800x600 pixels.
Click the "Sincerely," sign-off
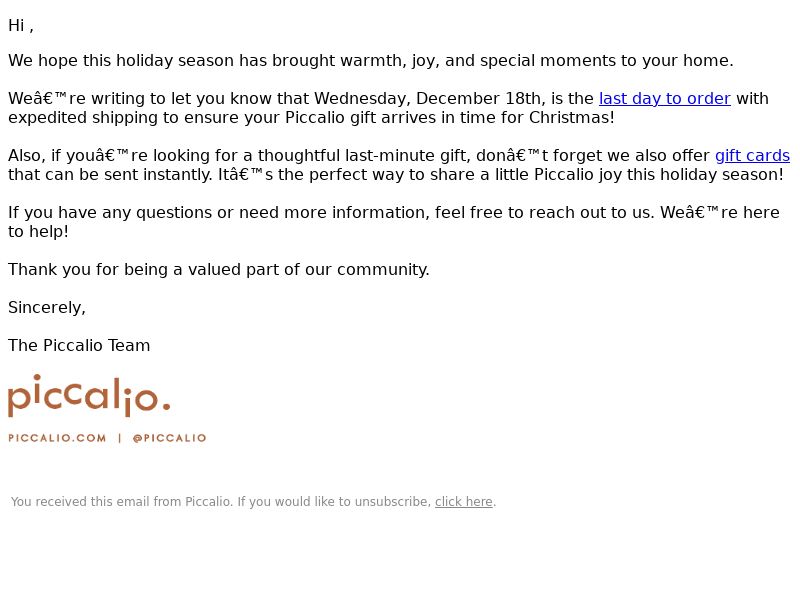(x=47, y=308)
